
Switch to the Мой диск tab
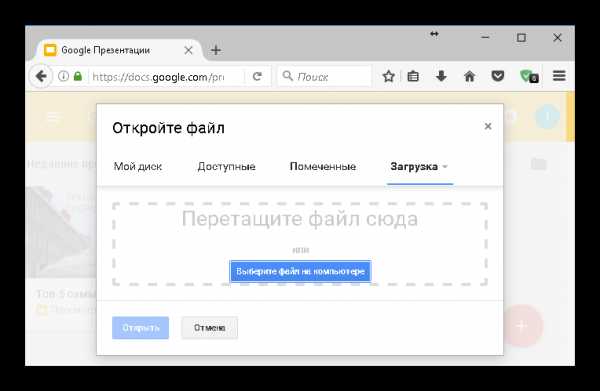point(138,166)
